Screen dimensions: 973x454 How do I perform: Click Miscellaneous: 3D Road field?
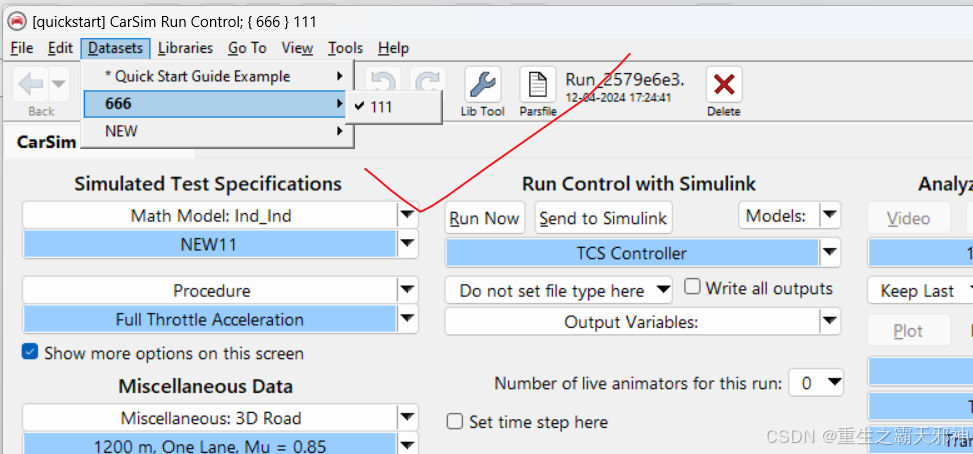210,418
